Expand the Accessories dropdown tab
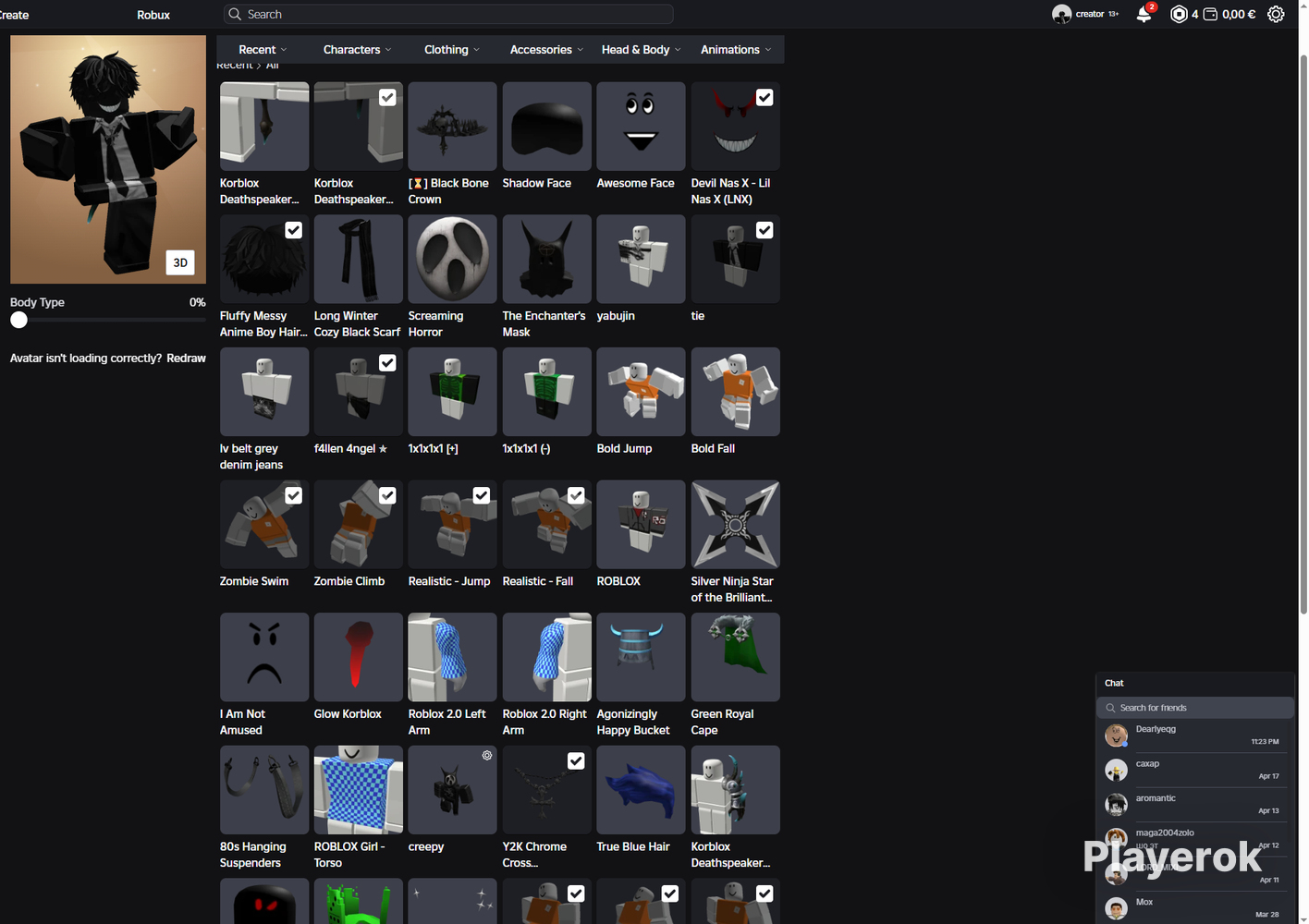 coord(546,50)
